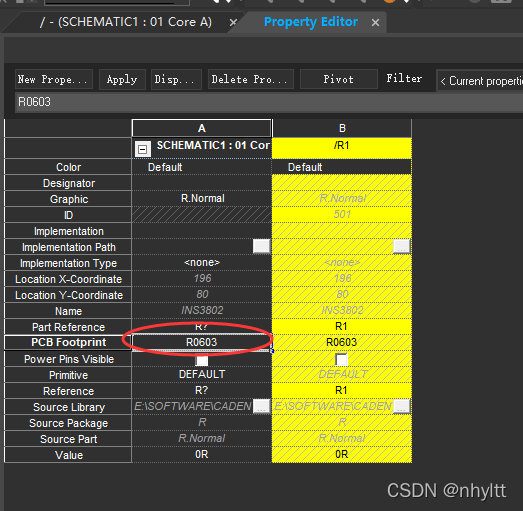Screen dimensions: 523x511
Task: Select Location Y-Coordinate row header
Action: point(68,295)
